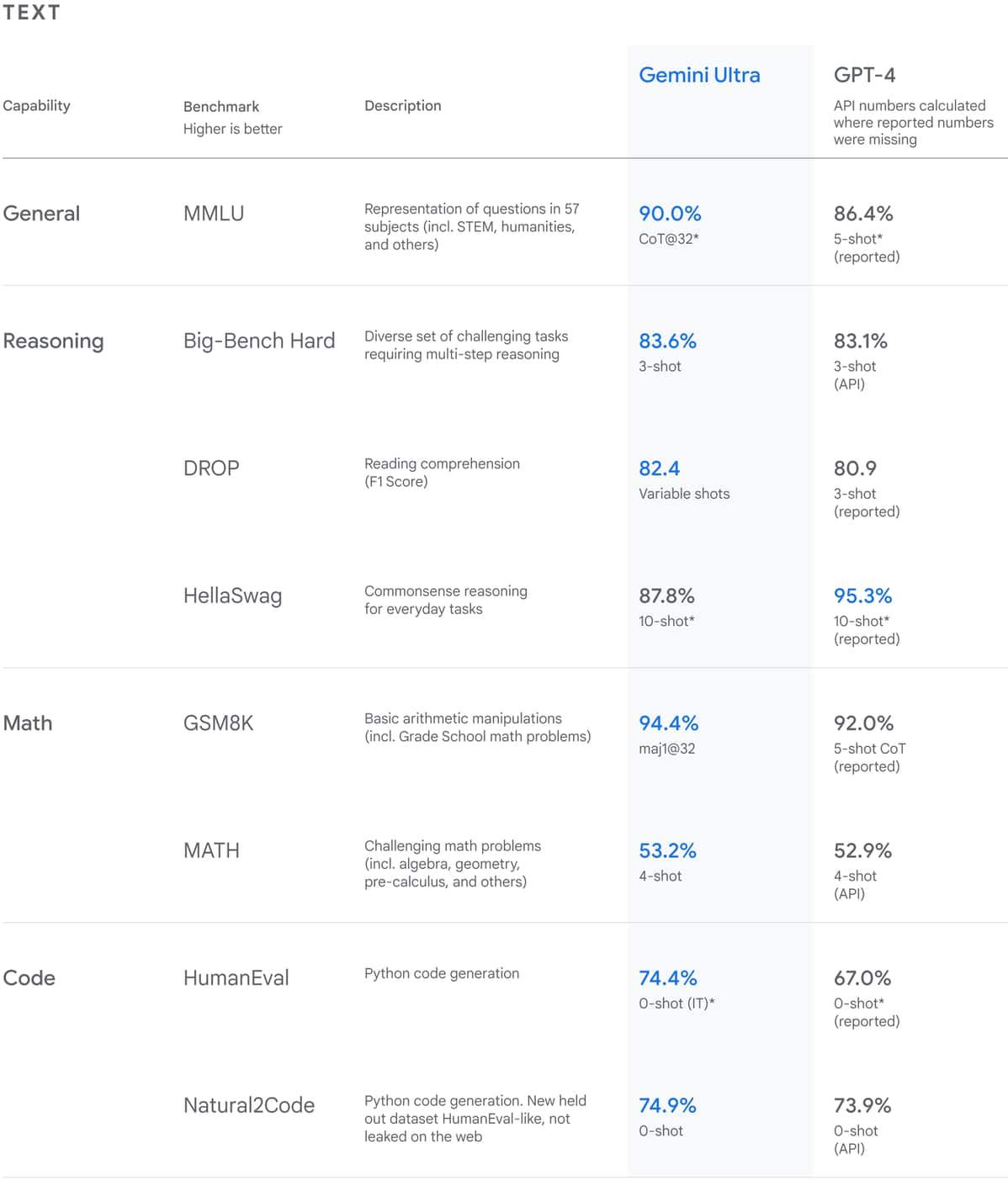The width and height of the screenshot is (1008, 1181).
Task: Select the MMLU benchmark name
Action: pyautogui.click(x=214, y=214)
